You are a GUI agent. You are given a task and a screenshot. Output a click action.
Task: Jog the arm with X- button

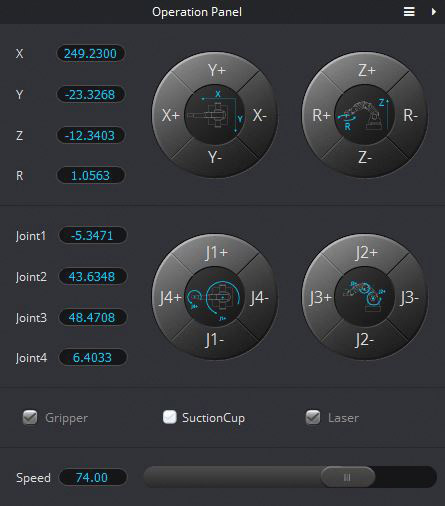260,115
